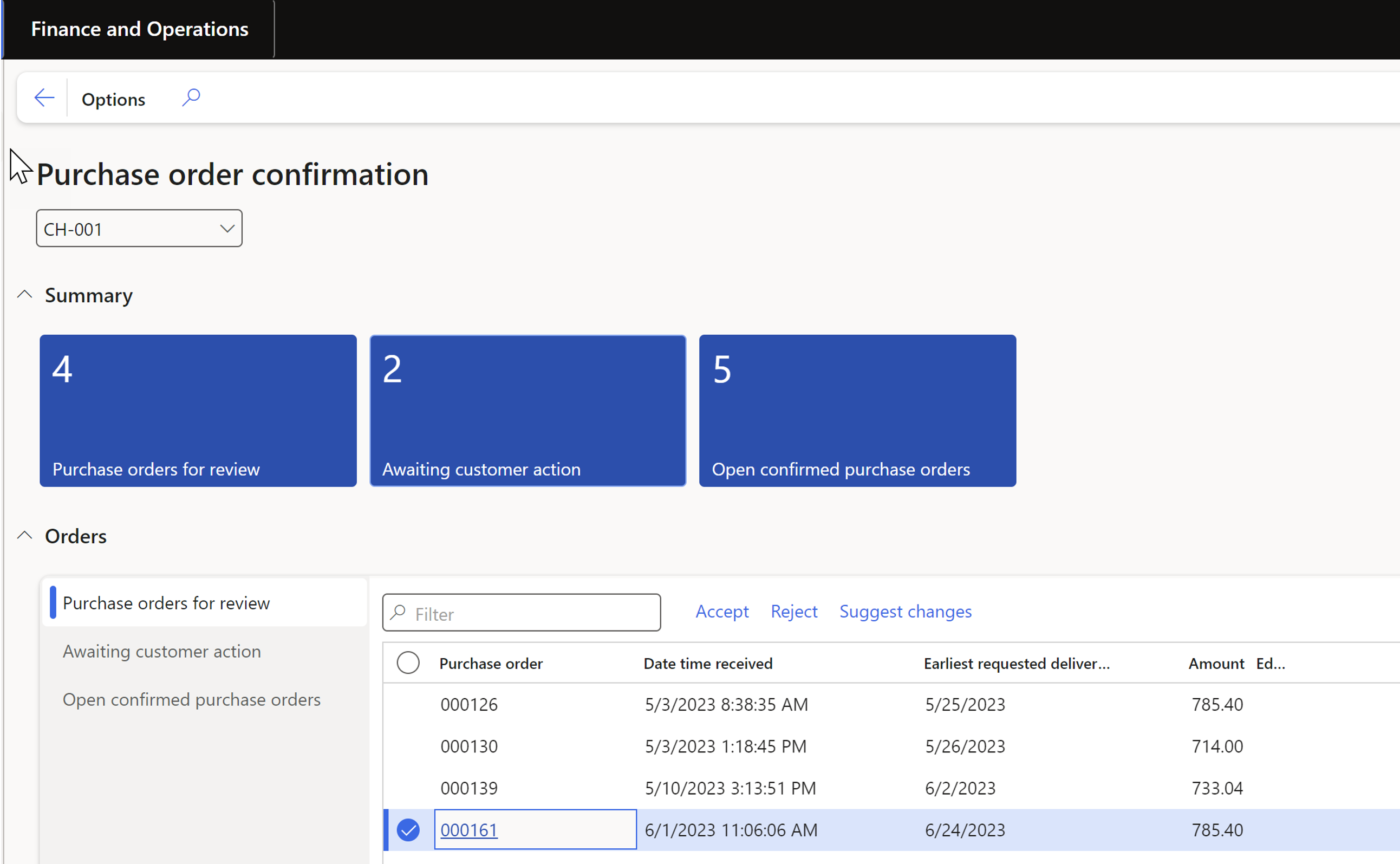Sort by Earliest requested delivery column header
Screen dimensions: 1400x864
pos(1017,664)
